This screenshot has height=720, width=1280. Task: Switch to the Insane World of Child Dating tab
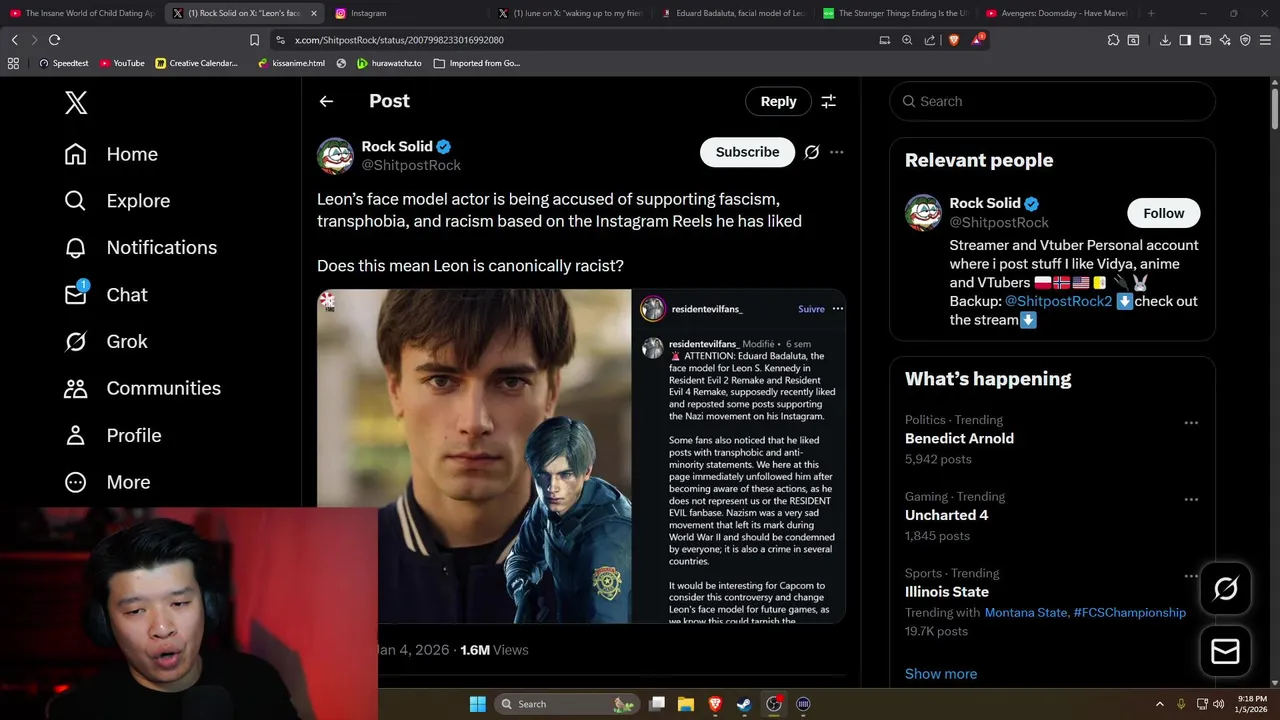(82, 13)
